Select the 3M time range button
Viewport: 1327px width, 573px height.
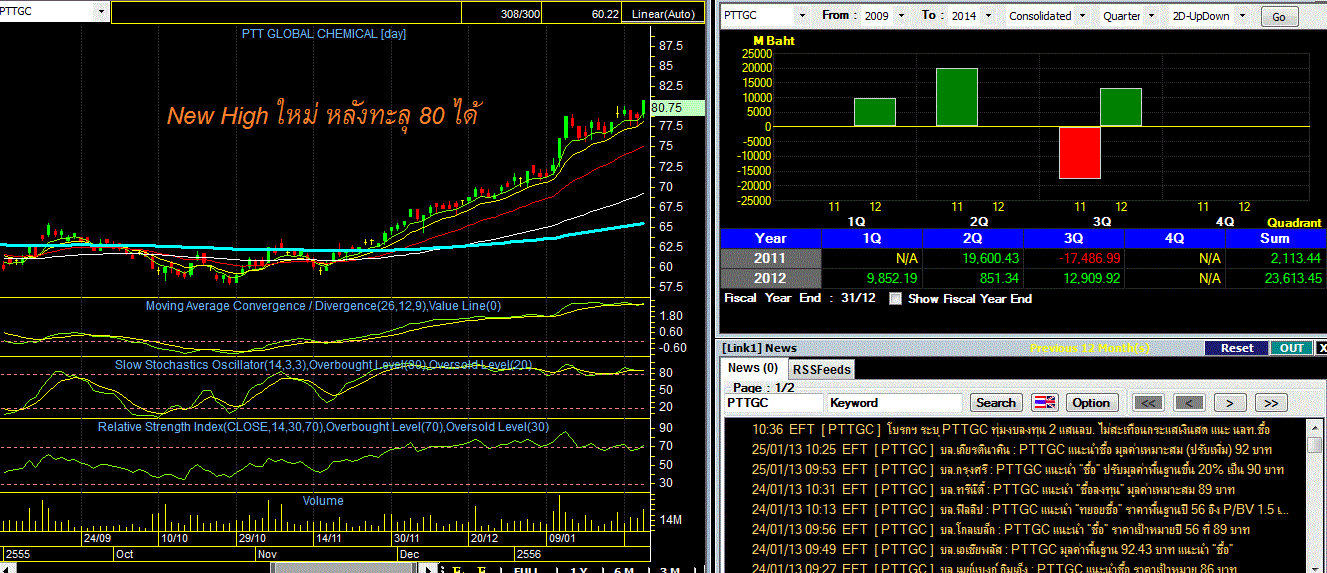click(669, 568)
